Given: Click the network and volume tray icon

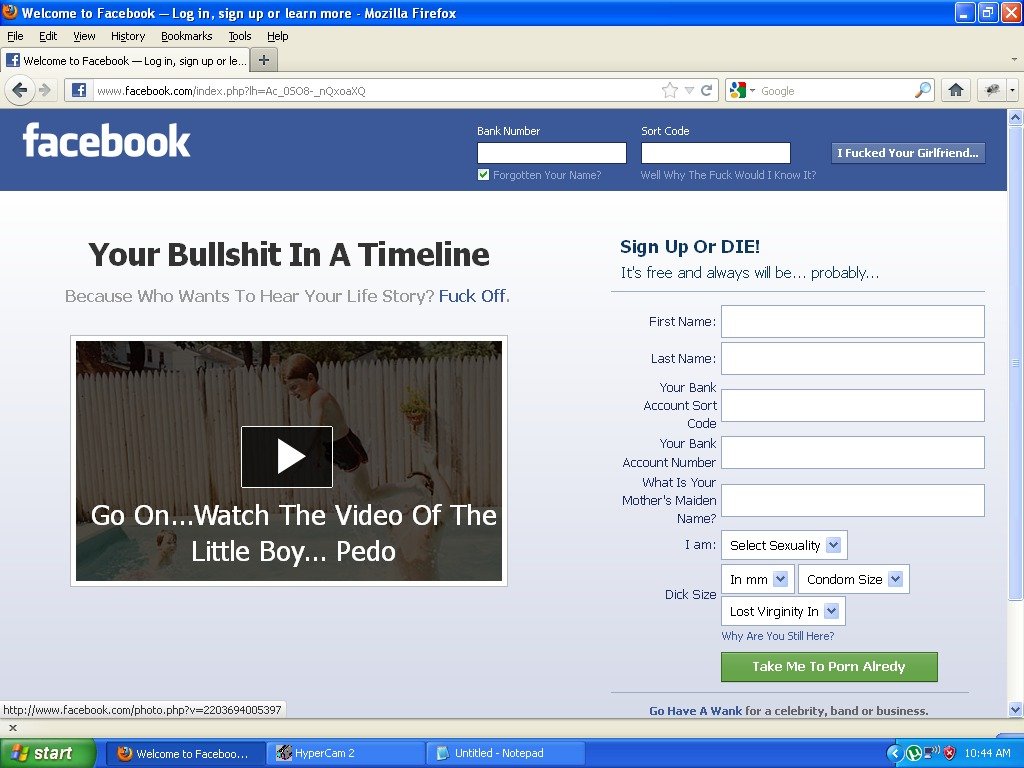Looking at the screenshot, I should point(932,753).
